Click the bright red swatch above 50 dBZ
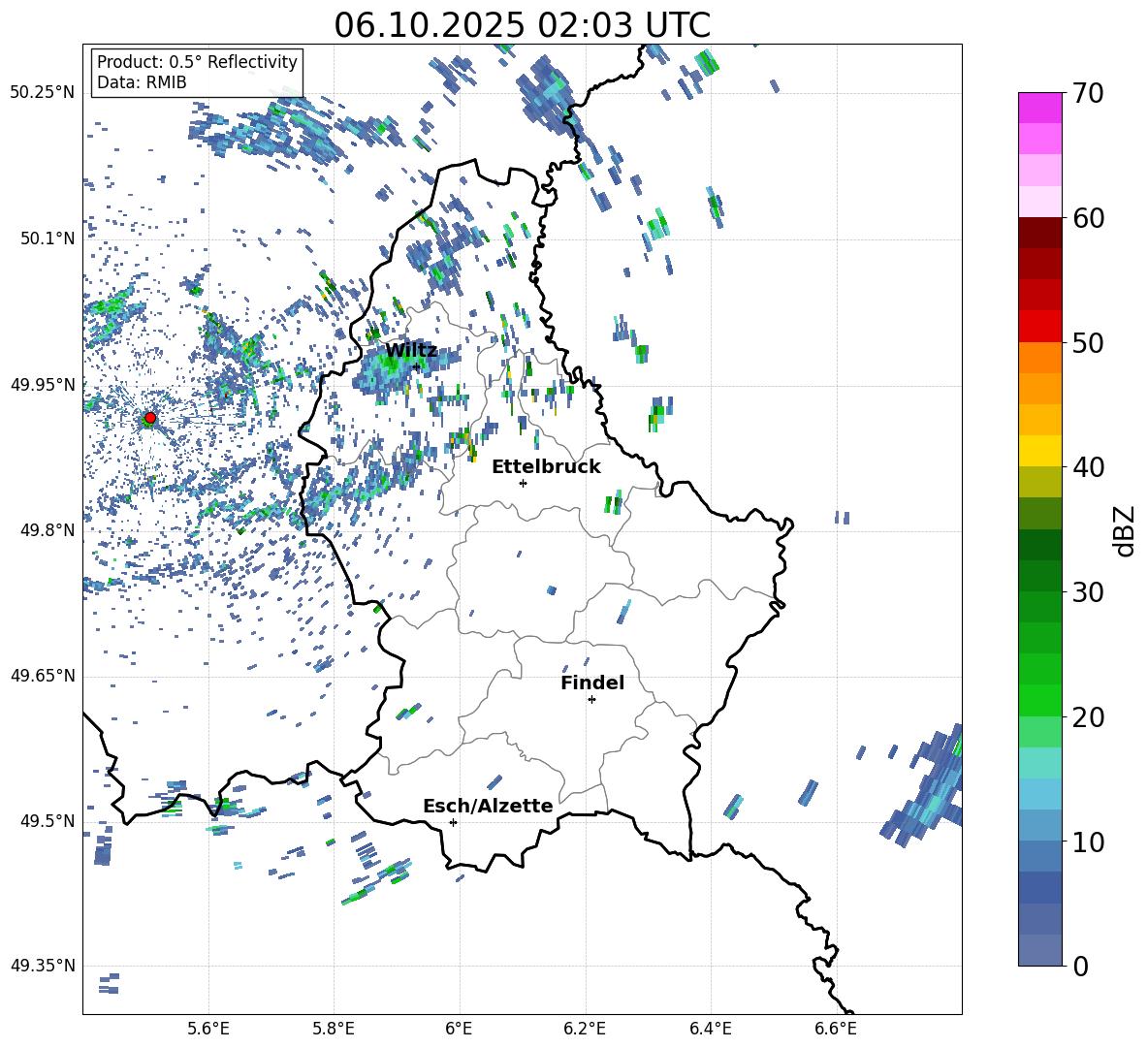This screenshot has height=1048, width=1148. [1039, 327]
